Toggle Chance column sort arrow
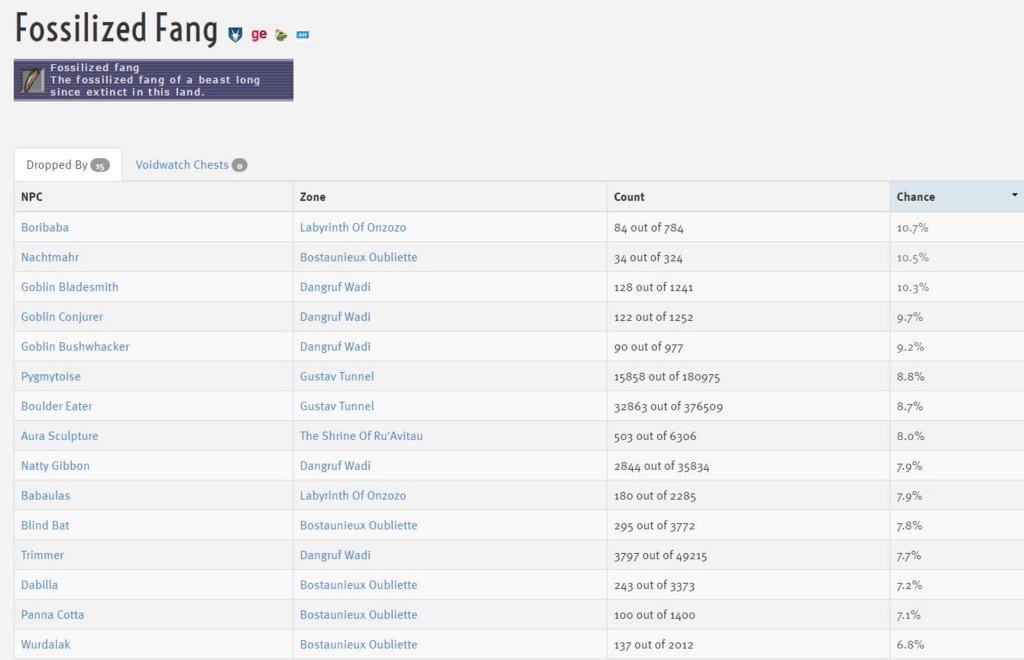 [x=1014, y=195]
